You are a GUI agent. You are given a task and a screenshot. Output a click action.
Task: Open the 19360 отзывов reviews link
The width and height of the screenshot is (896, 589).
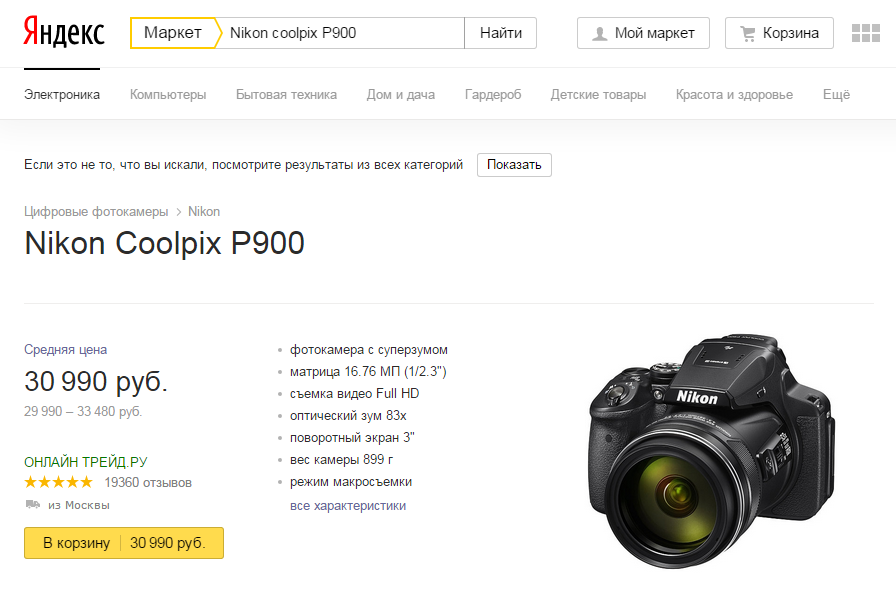pos(148,483)
